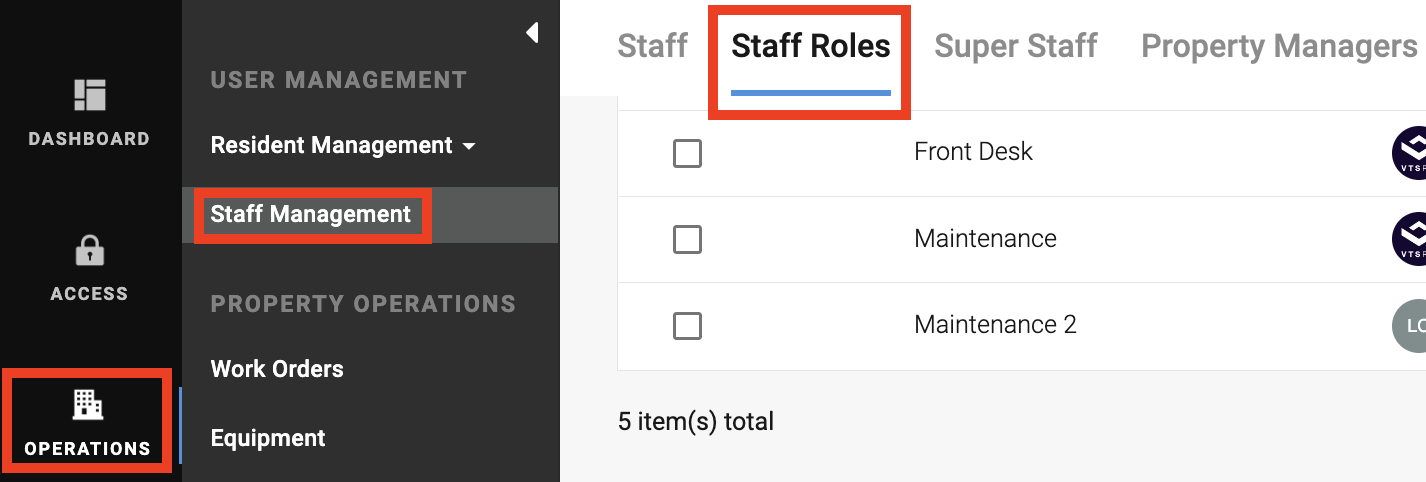Click the Access padlock icon
The width and height of the screenshot is (1426, 482).
coord(89,250)
